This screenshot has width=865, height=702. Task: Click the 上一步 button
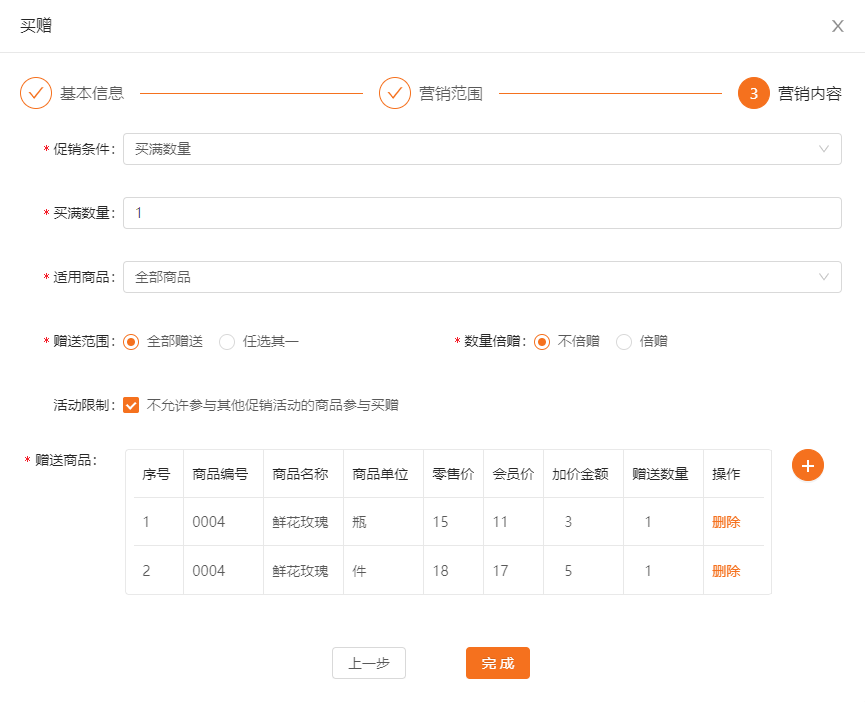point(368,662)
